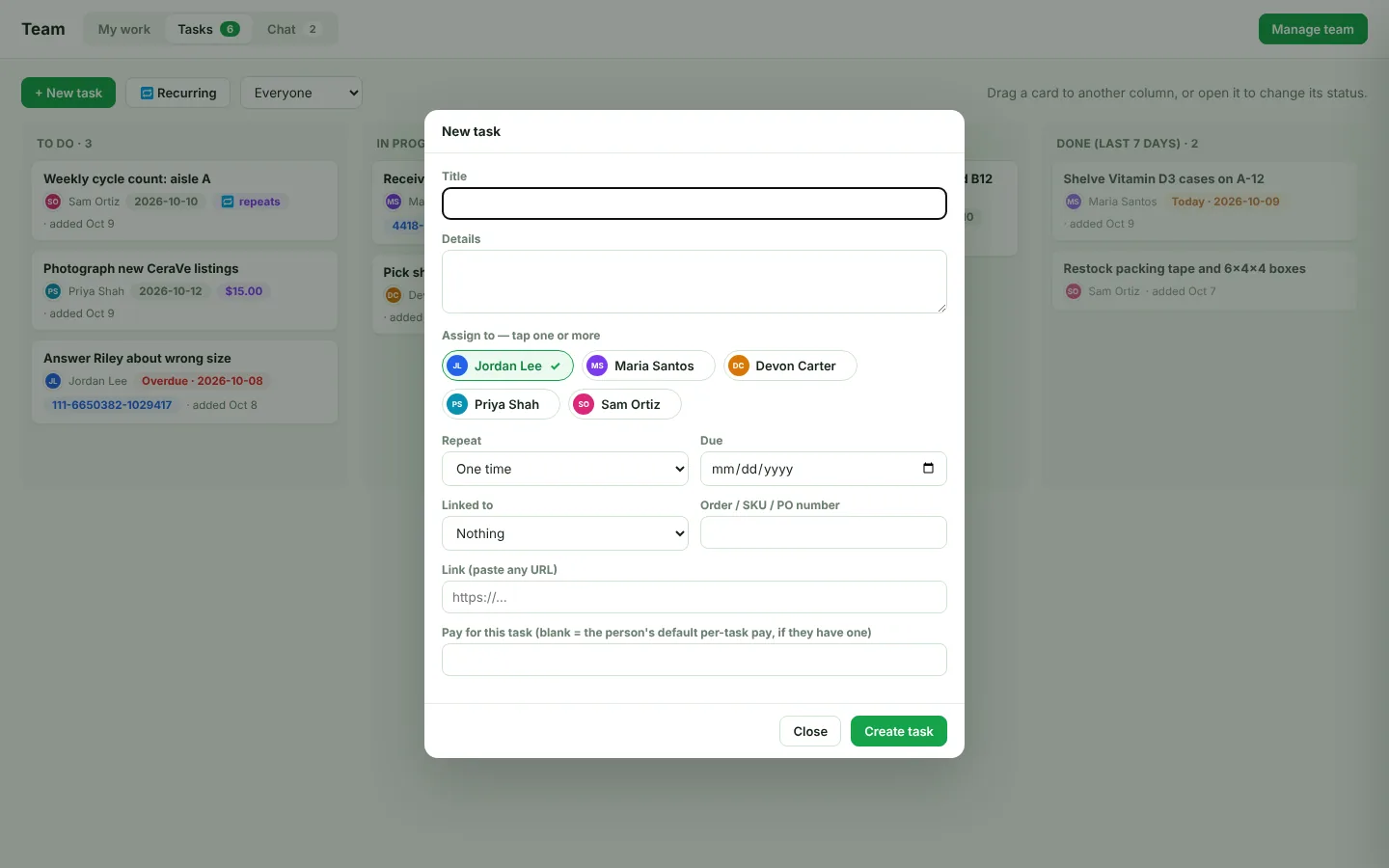Assign the task to Sam Ortiz
Viewport: 1389px width, 868px height.
coord(625,404)
